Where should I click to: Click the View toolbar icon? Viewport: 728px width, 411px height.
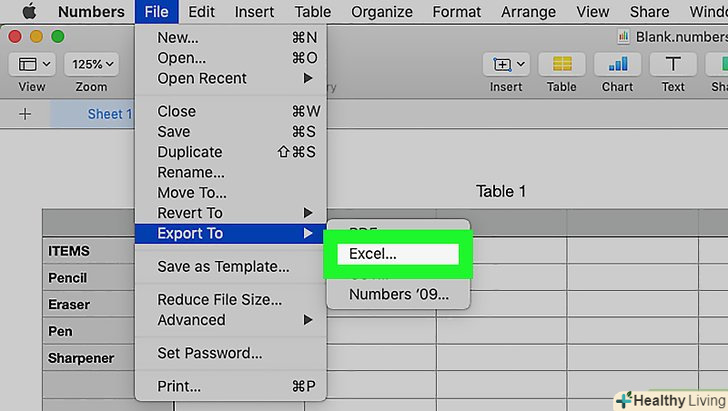32,65
